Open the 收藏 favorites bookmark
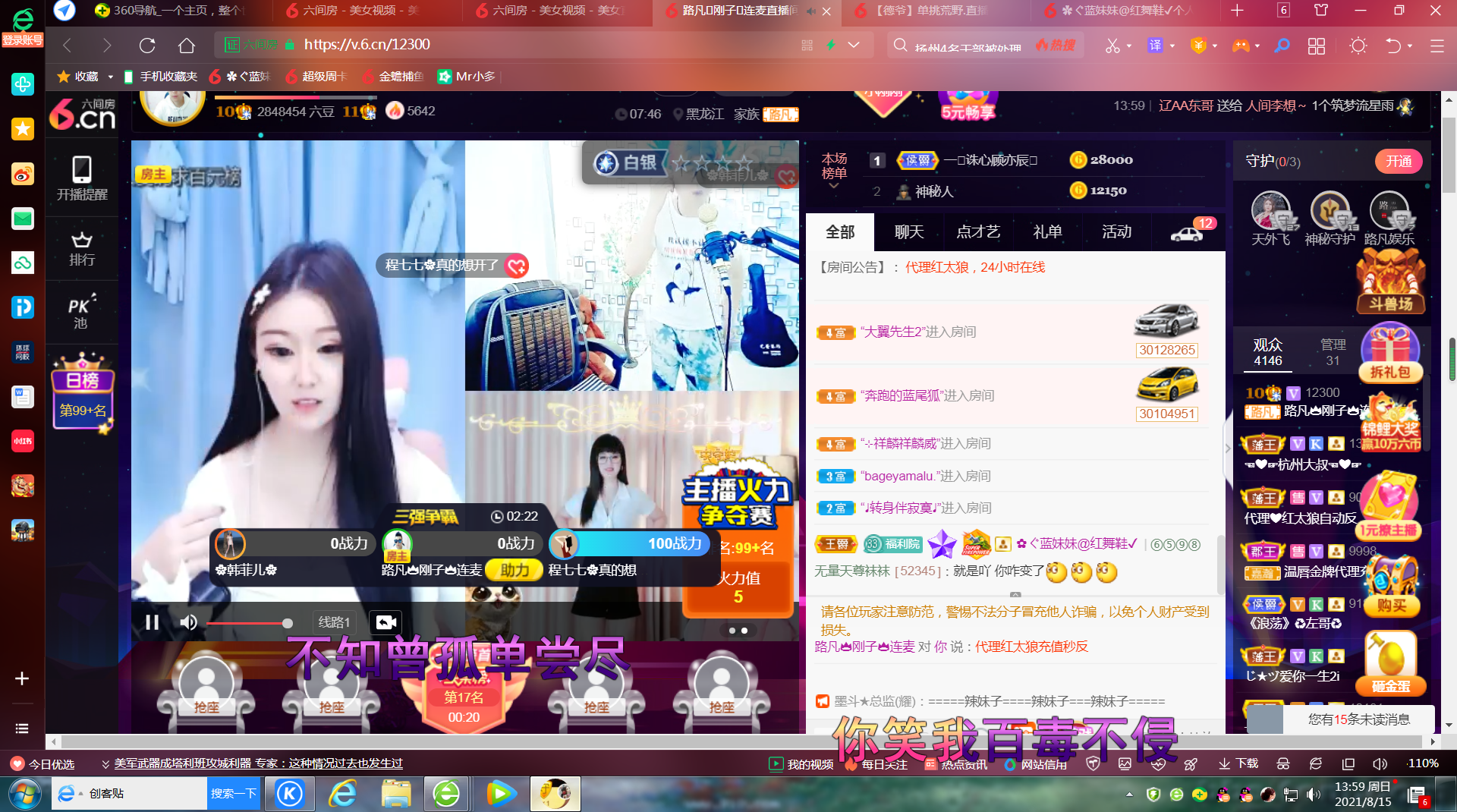This screenshot has width=1457, height=812. click(x=78, y=76)
